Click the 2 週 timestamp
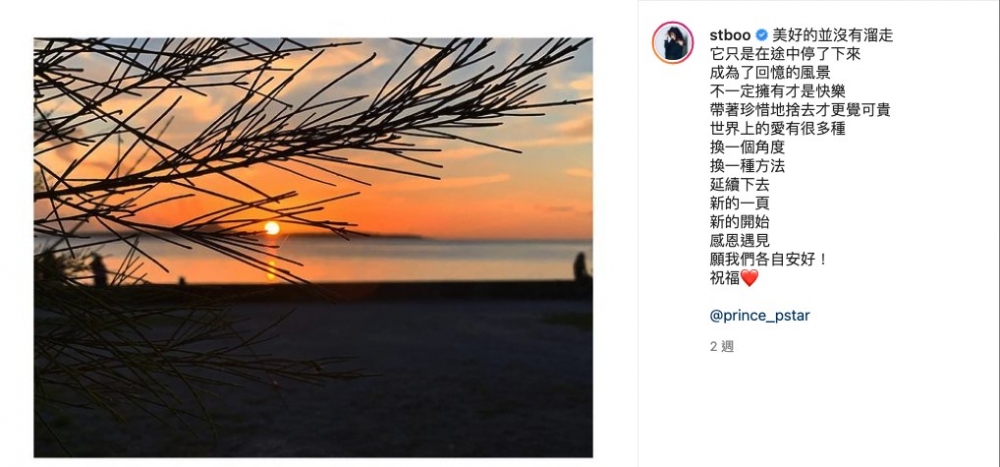Viewport: 1000px width, 467px height. pos(722,346)
